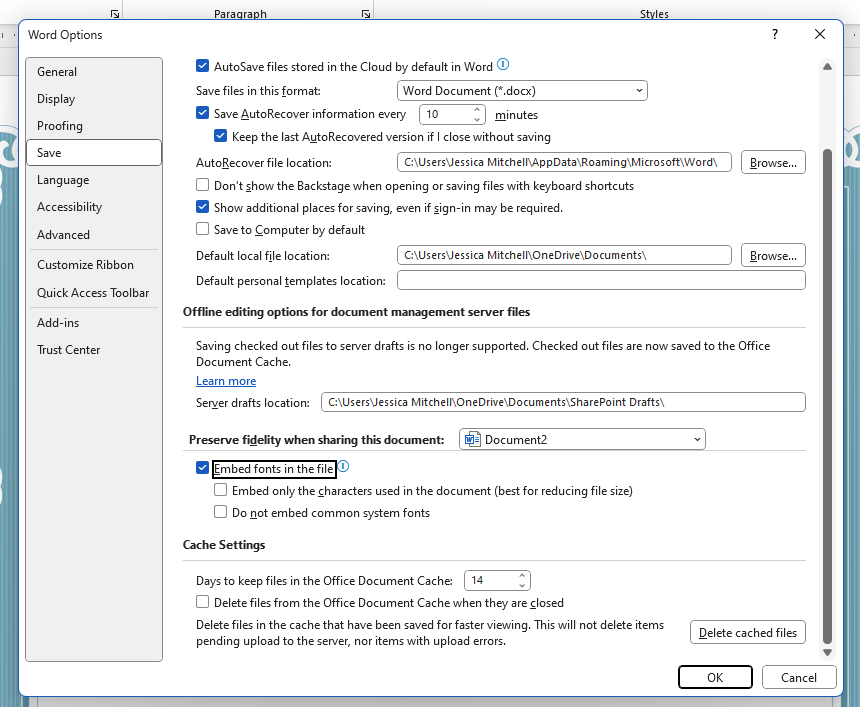Open Trust Center options
860x707 pixels.
click(94, 350)
